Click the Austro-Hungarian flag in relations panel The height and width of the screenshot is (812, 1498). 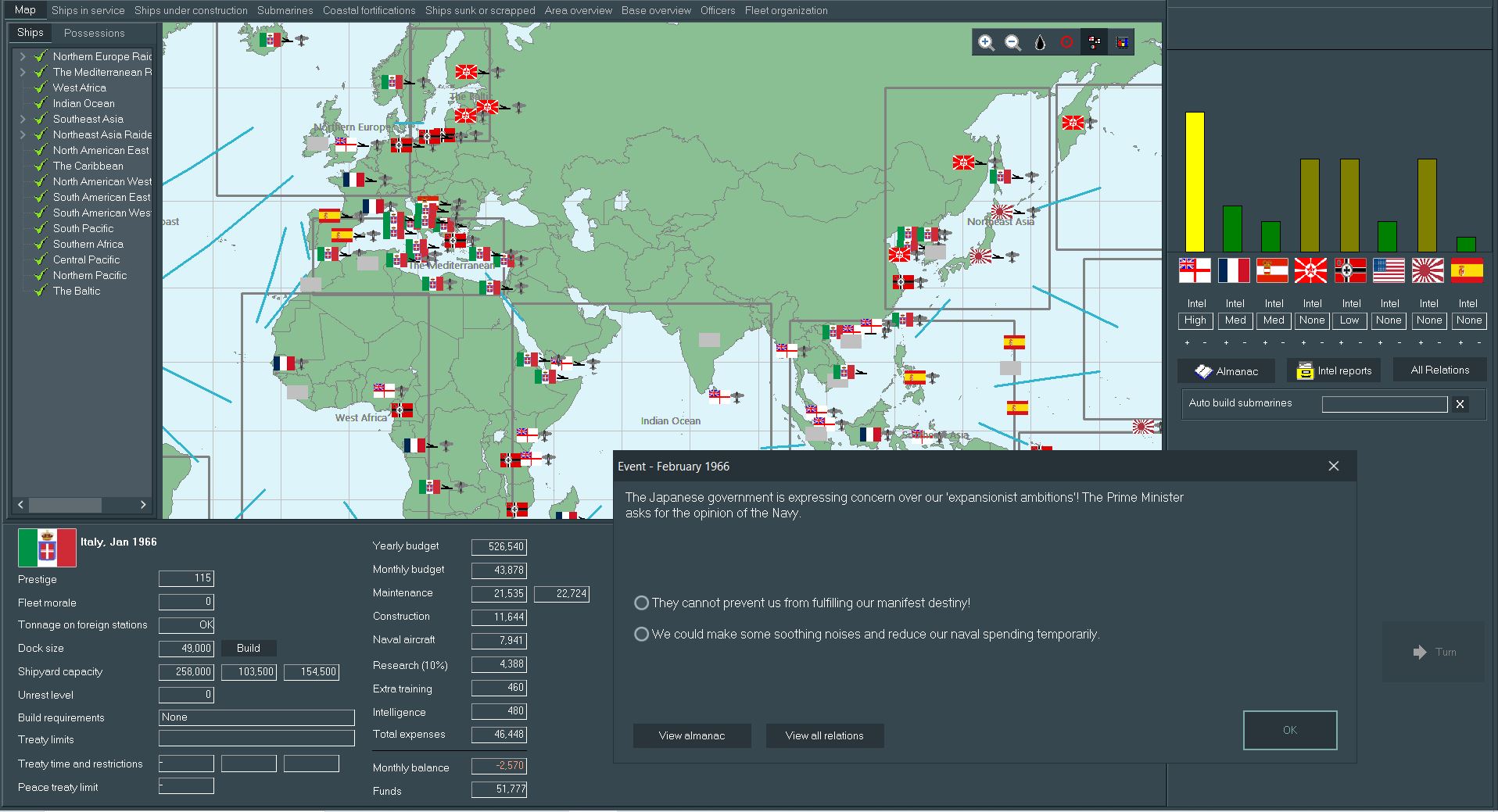pos(1272,270)
